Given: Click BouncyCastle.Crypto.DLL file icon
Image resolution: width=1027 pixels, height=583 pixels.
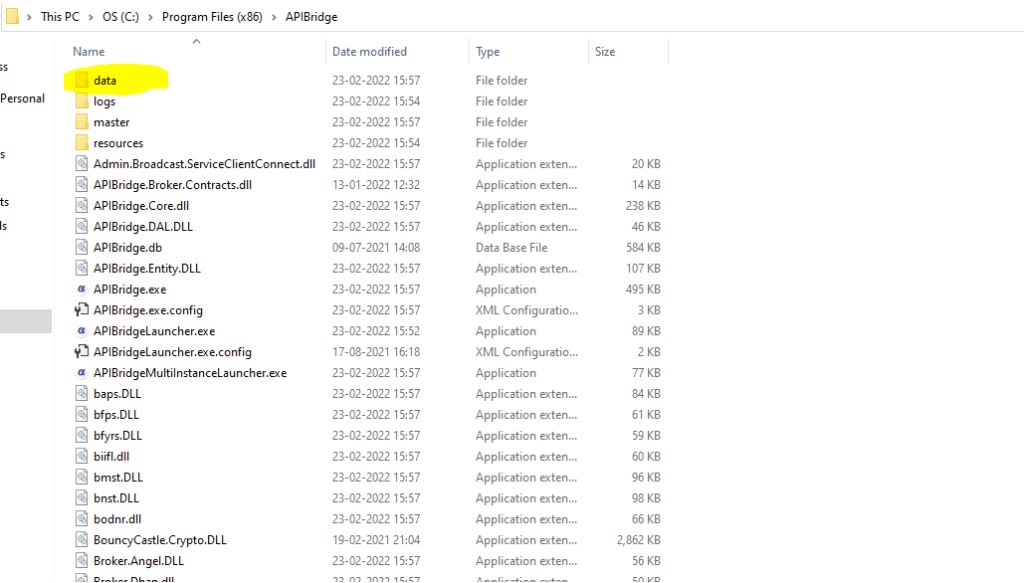Looking at the screenshot, I should (x=81, y=540).
